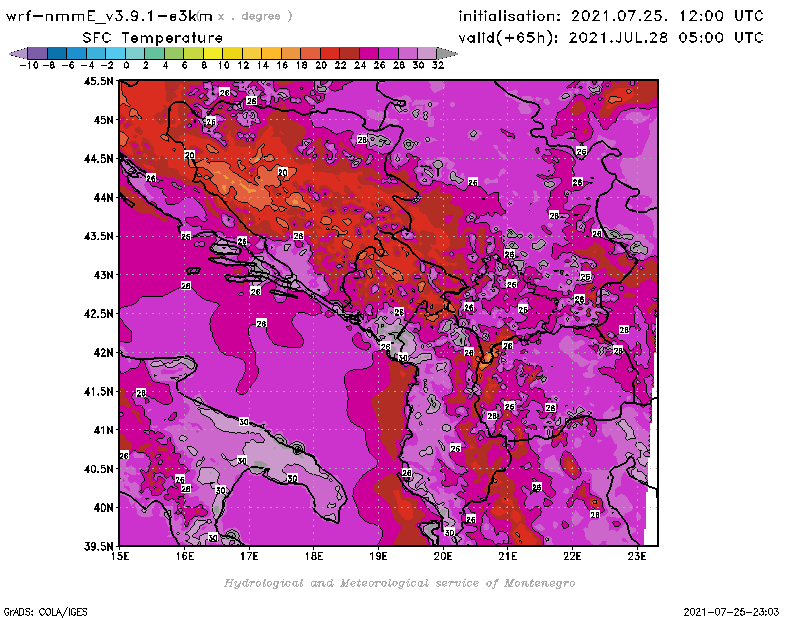Click the Hydrological and Meteorological service of Montenegro caption
The width and height of the screenshot is (800, 618).
[x=399, y=583]
